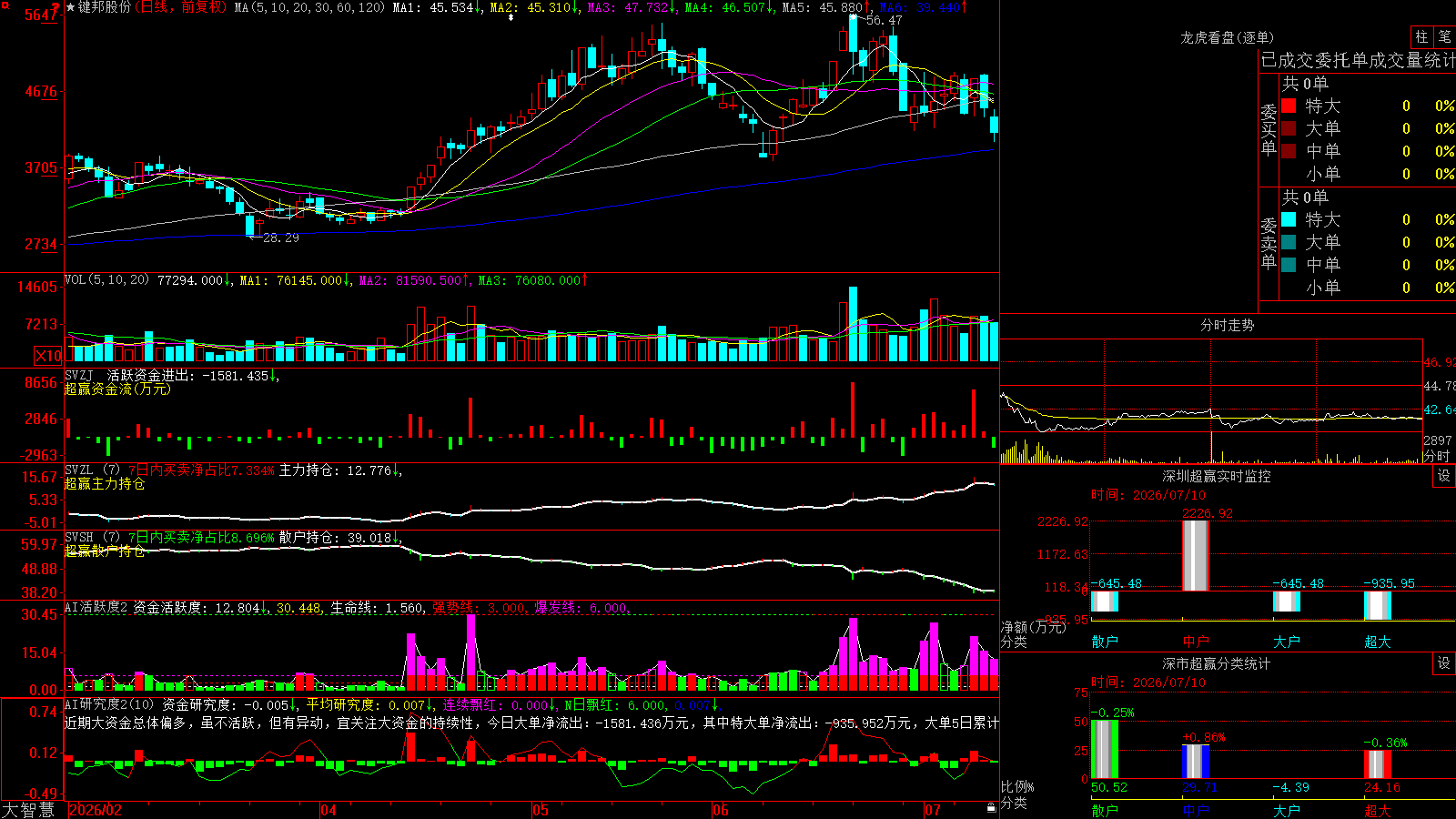Click the 06 month timeline marker
Screen dimensions: 1456x819
point(720,810)
